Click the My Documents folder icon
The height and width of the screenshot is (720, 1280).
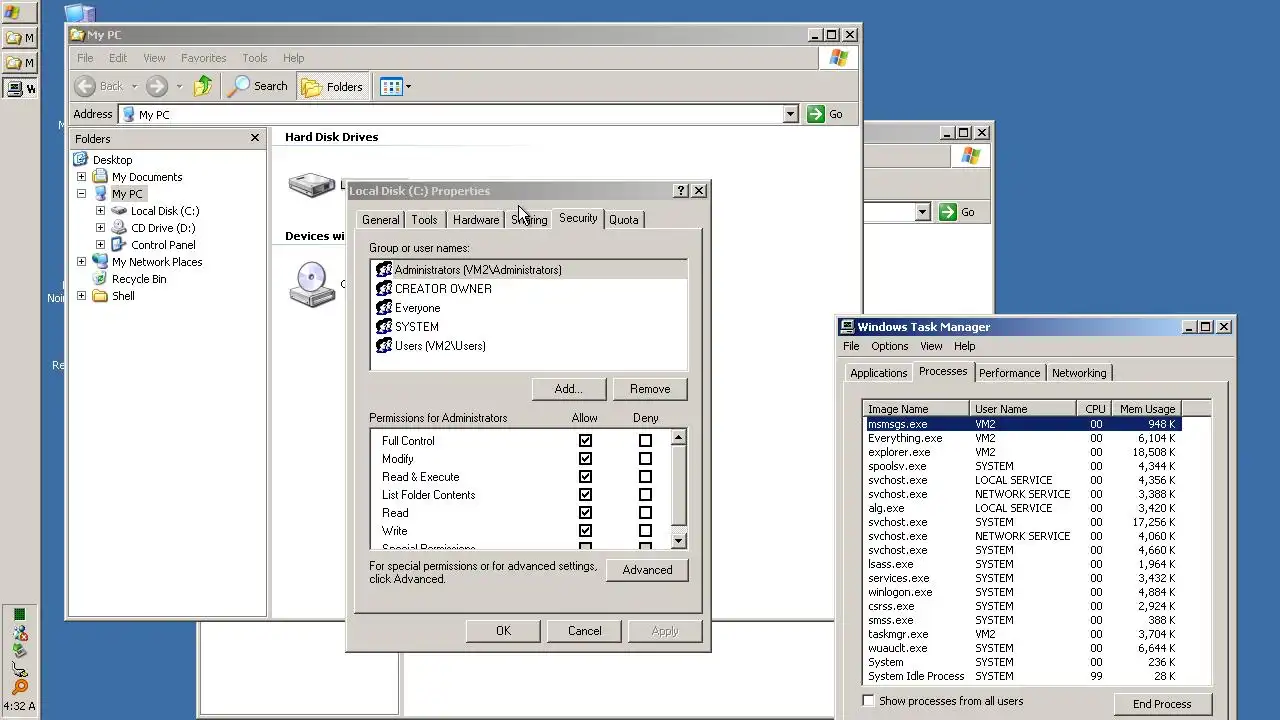(100, 177)
